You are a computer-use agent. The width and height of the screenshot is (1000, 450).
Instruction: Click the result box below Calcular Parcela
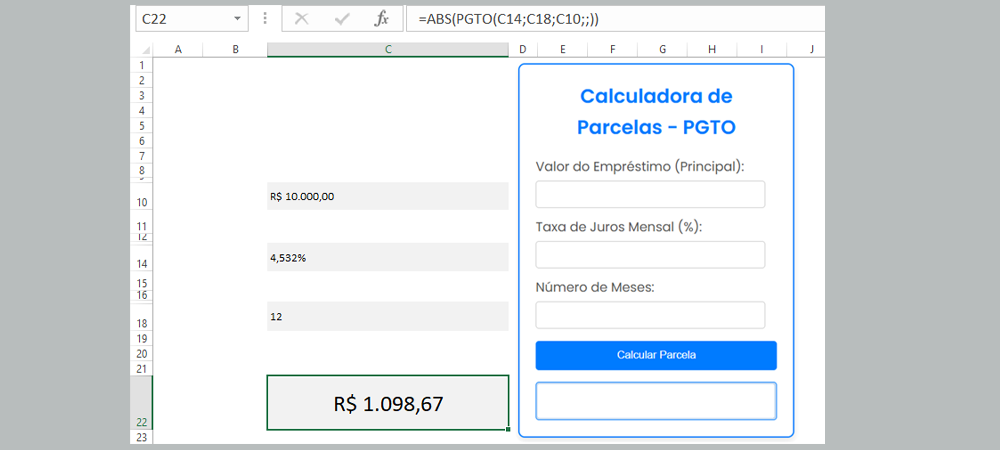pos(656,401)
